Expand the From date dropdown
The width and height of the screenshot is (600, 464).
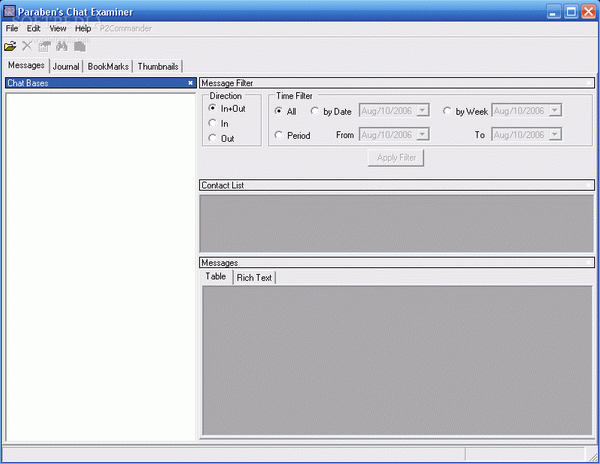pos(422,134)
